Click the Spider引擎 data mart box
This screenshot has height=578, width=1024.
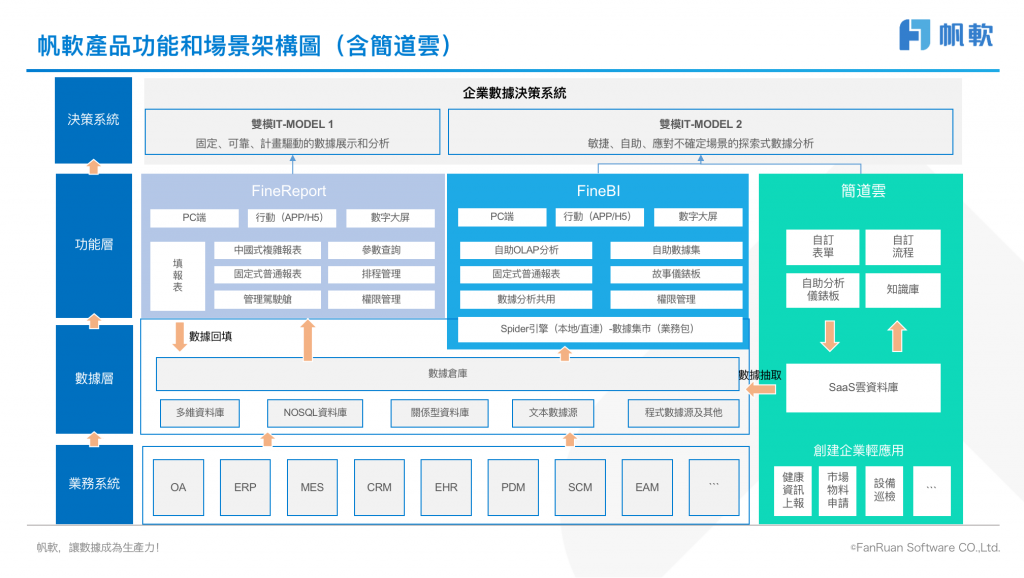pyautogui.click(x=600, y=329)
